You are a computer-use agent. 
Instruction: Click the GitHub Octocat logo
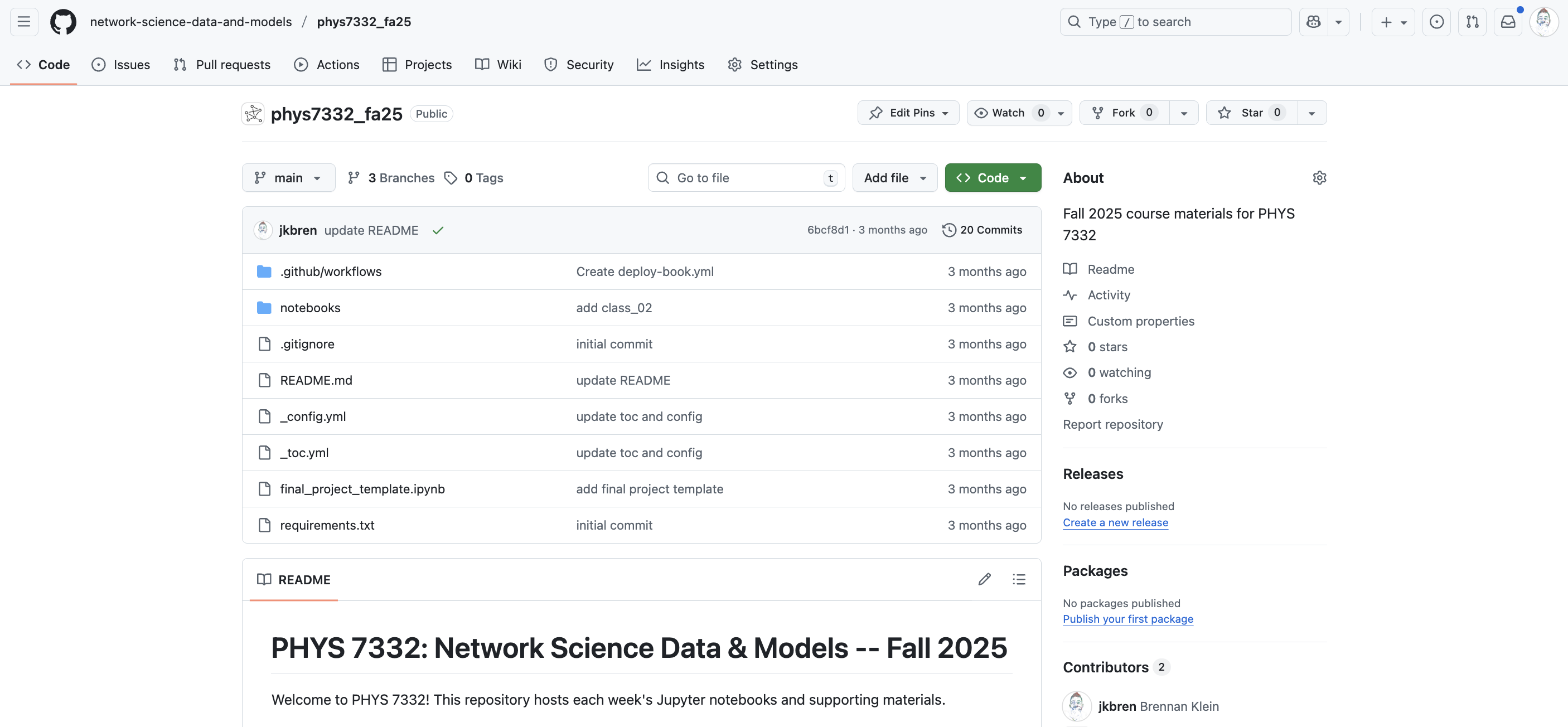[x=62, y=22]
